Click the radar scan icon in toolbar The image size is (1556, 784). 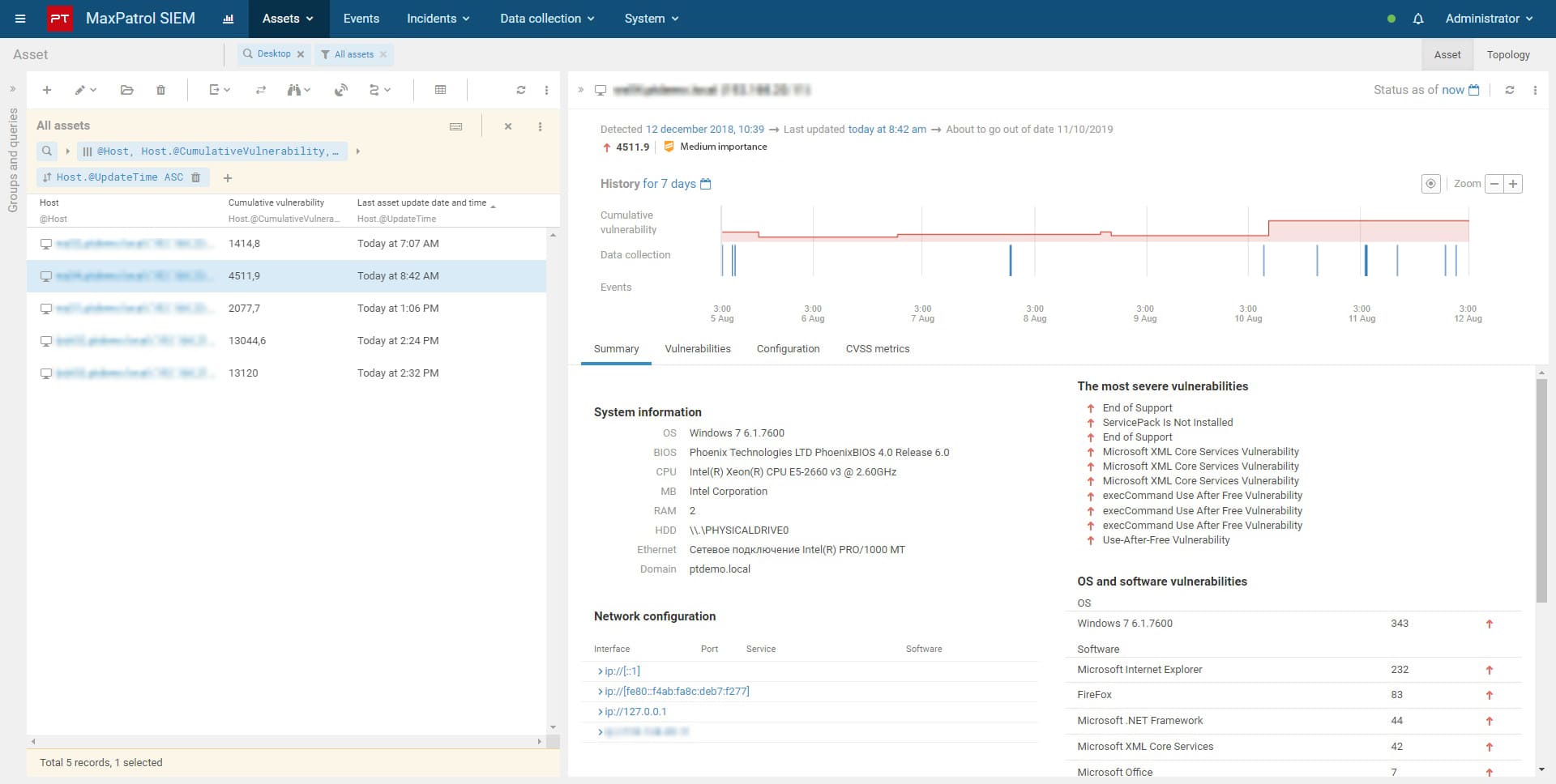coord(341,90)
